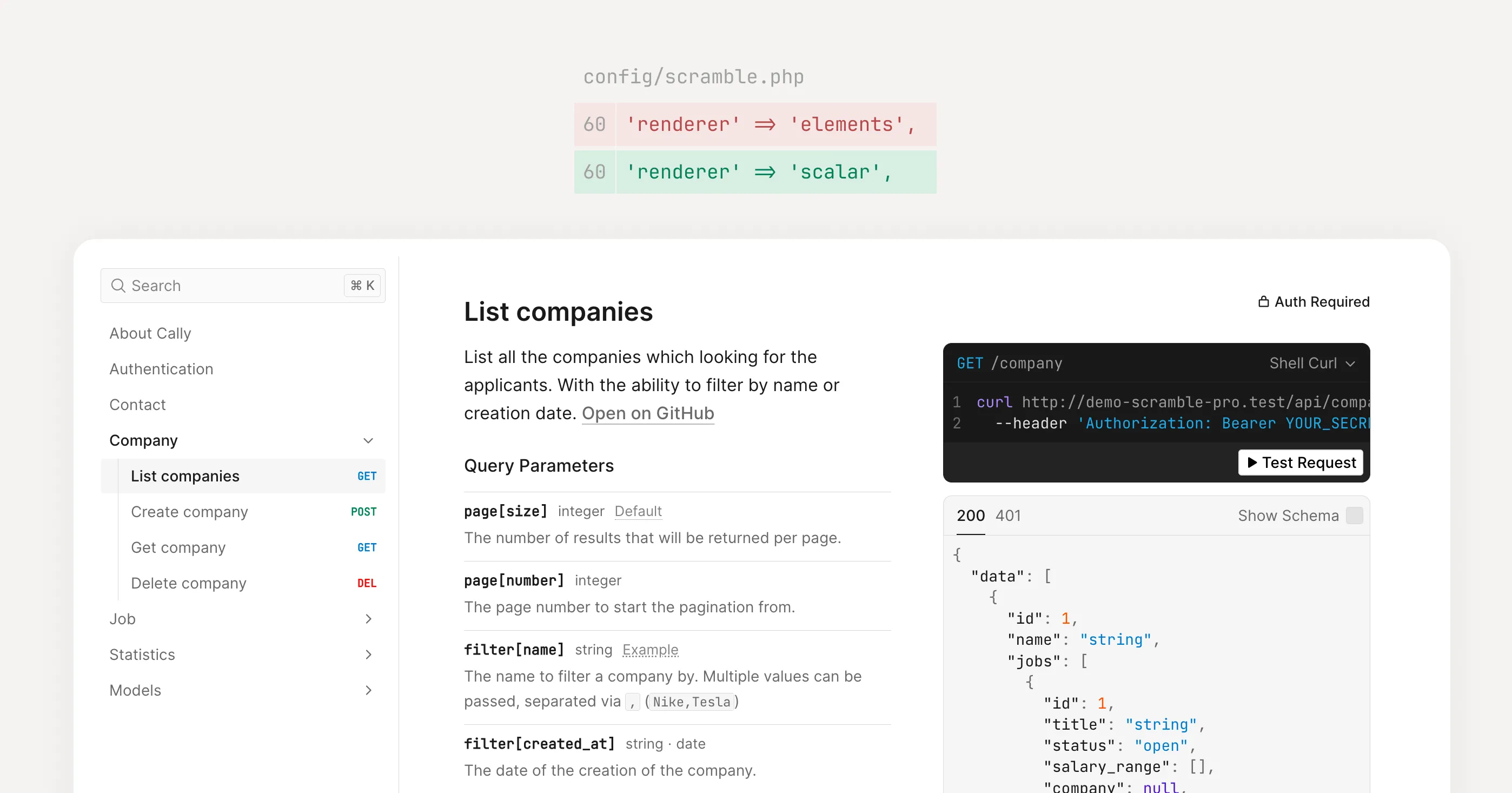Click the GET badge beside Get company

point(367,547)
